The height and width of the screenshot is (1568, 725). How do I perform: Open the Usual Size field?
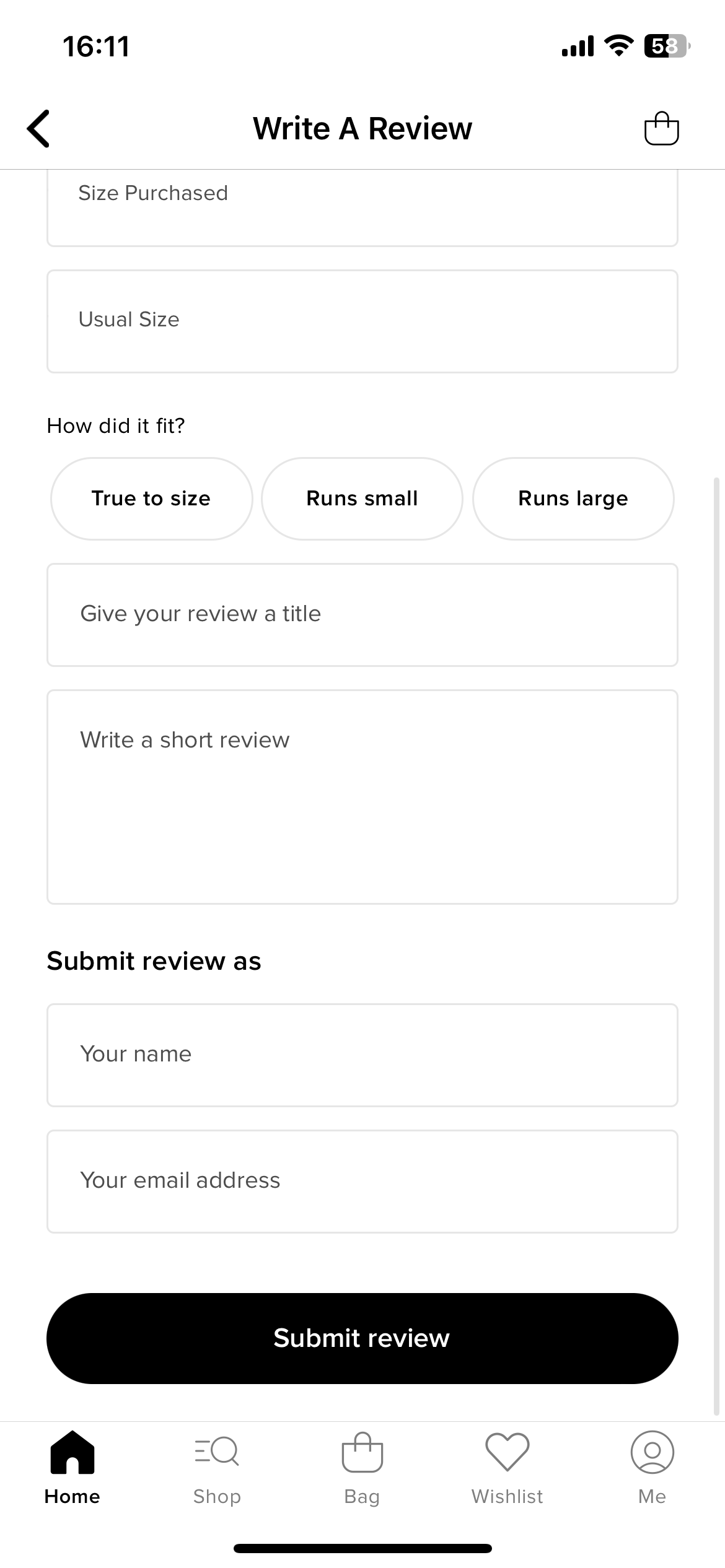point(362,321)
